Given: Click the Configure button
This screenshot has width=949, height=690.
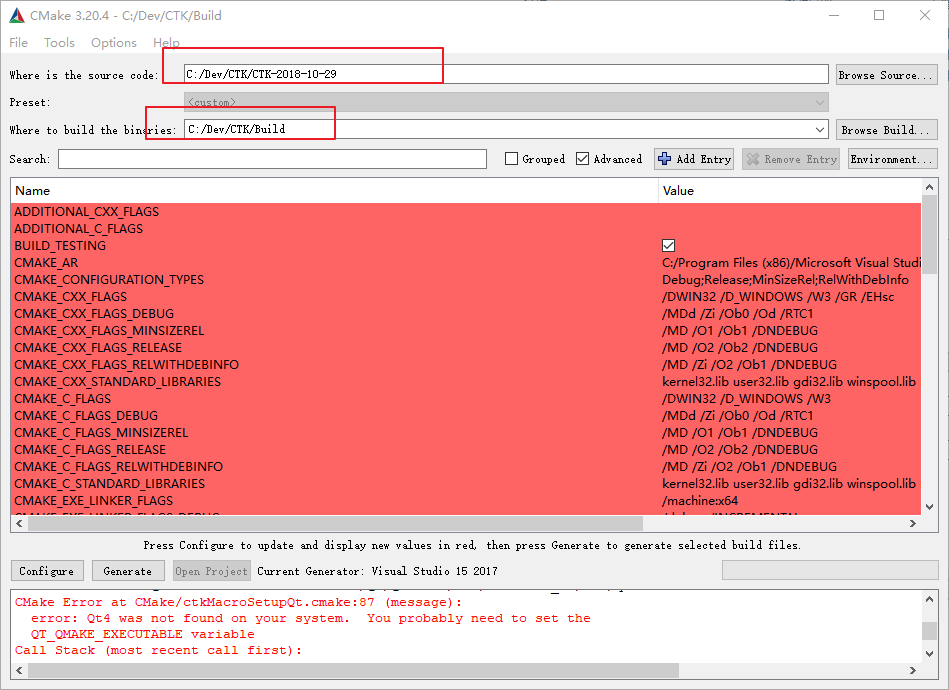Looking at the screenshot, I should pyautogui.click(x=47, y=571).
